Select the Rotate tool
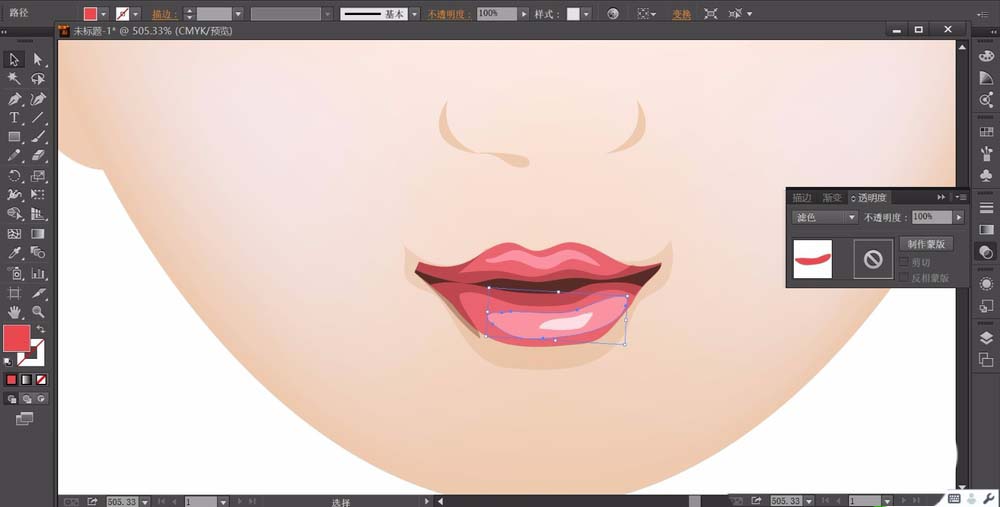Image resolution: width=1000 pixels, height=507 pixels. pos(14,175)
